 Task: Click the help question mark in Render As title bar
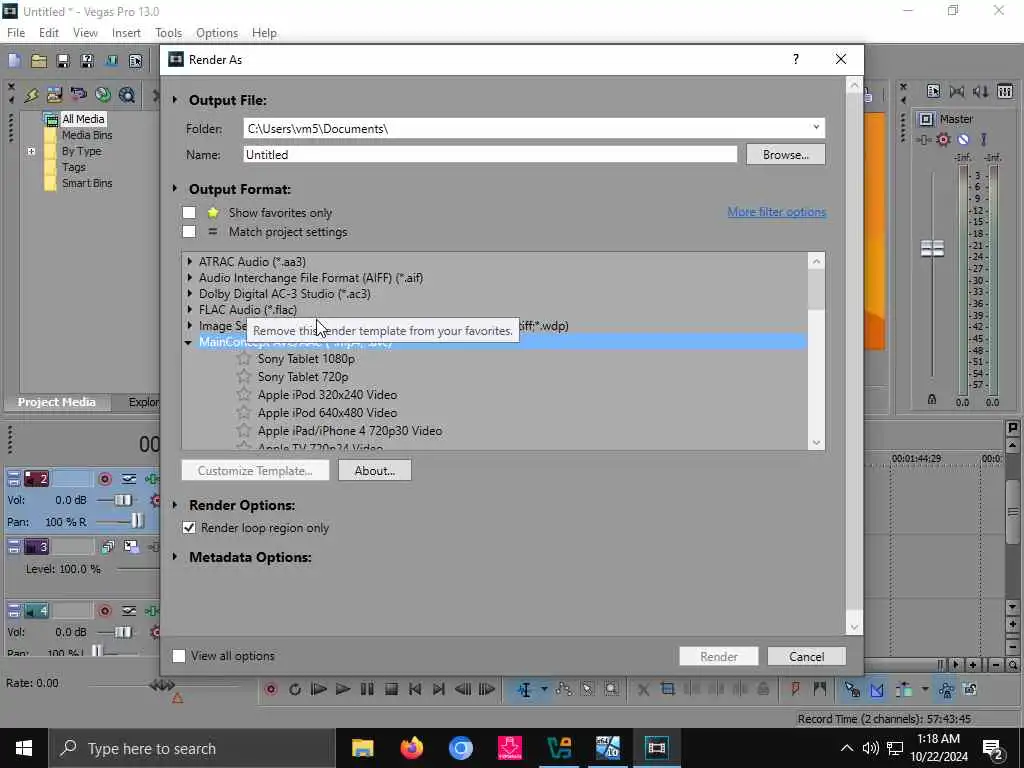tap(795, 59)
